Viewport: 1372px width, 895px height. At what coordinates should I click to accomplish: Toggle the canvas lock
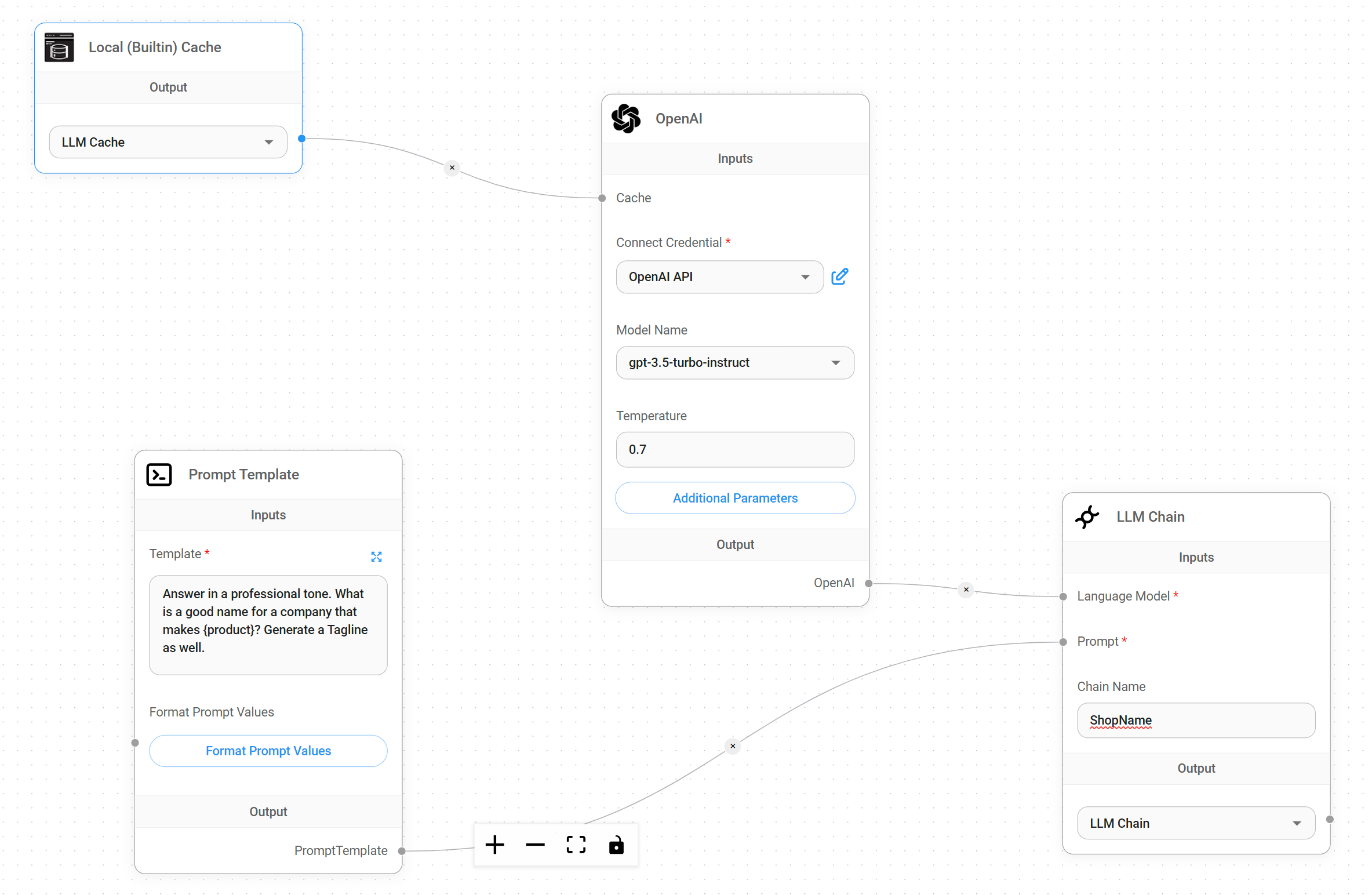(616, 845)
